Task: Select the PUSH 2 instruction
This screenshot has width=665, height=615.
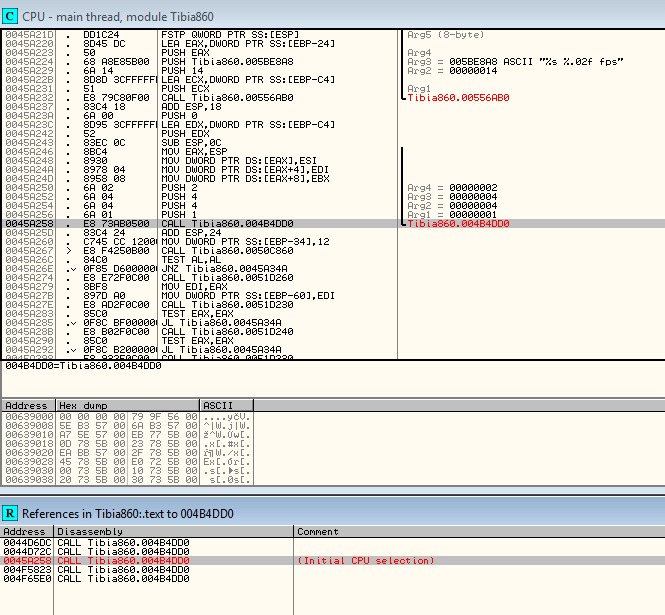Action: click(x=179, y=187)
